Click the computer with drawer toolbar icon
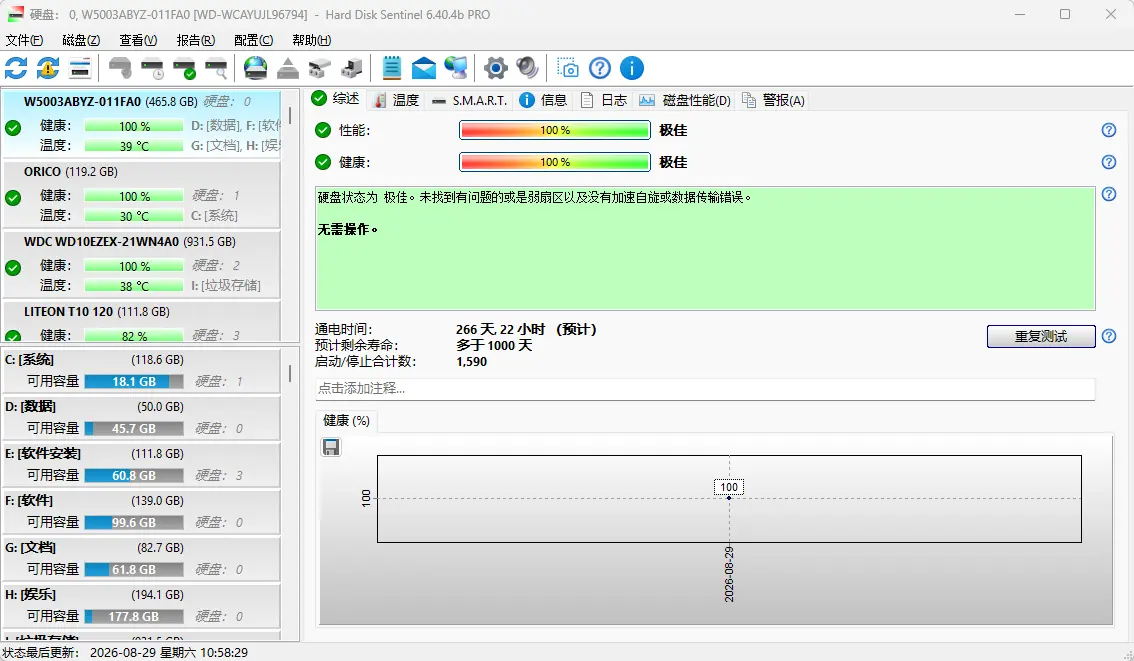The image size is (1134, 661). [x=351, y=69]
